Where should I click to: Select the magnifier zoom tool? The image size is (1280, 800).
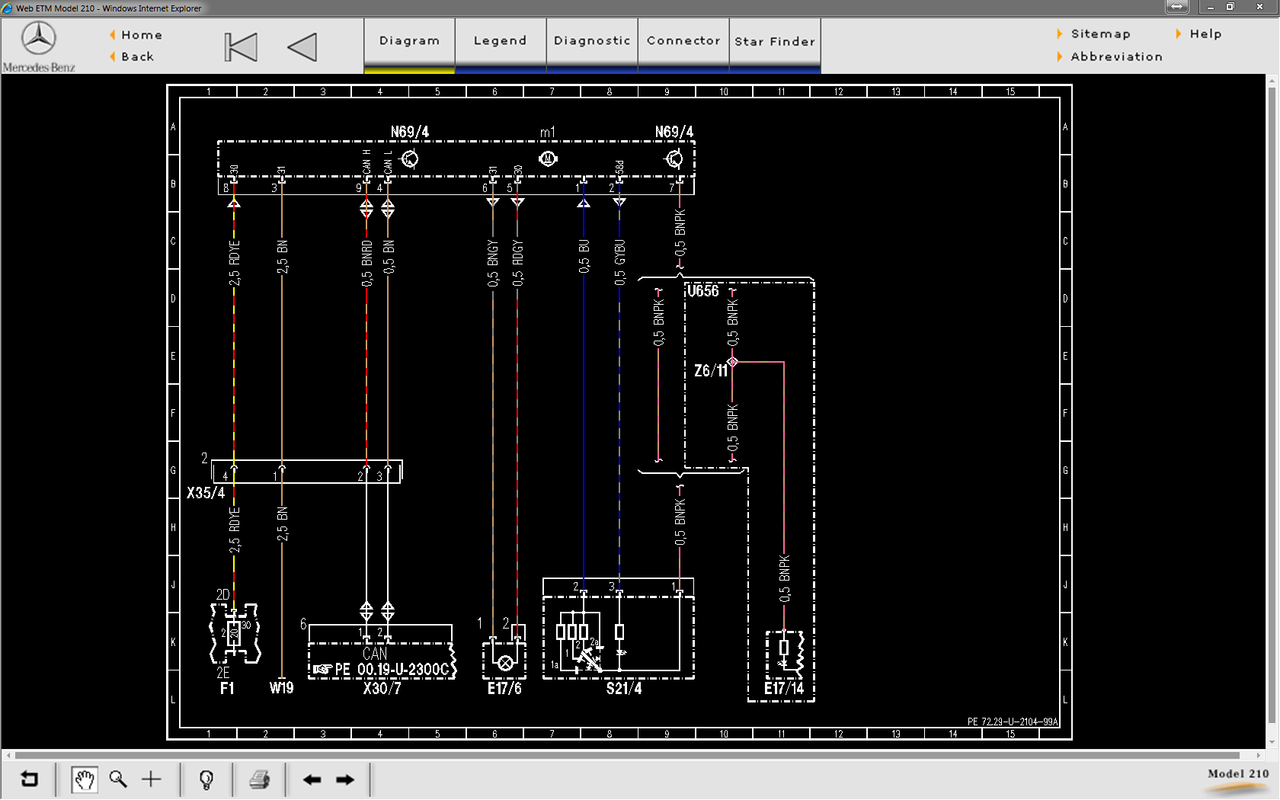pos(118,780)
